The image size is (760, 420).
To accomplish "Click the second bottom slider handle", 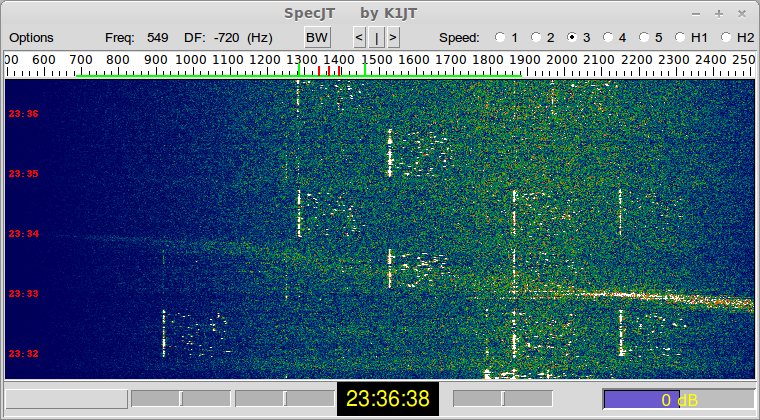I will [x=285, y=399].
